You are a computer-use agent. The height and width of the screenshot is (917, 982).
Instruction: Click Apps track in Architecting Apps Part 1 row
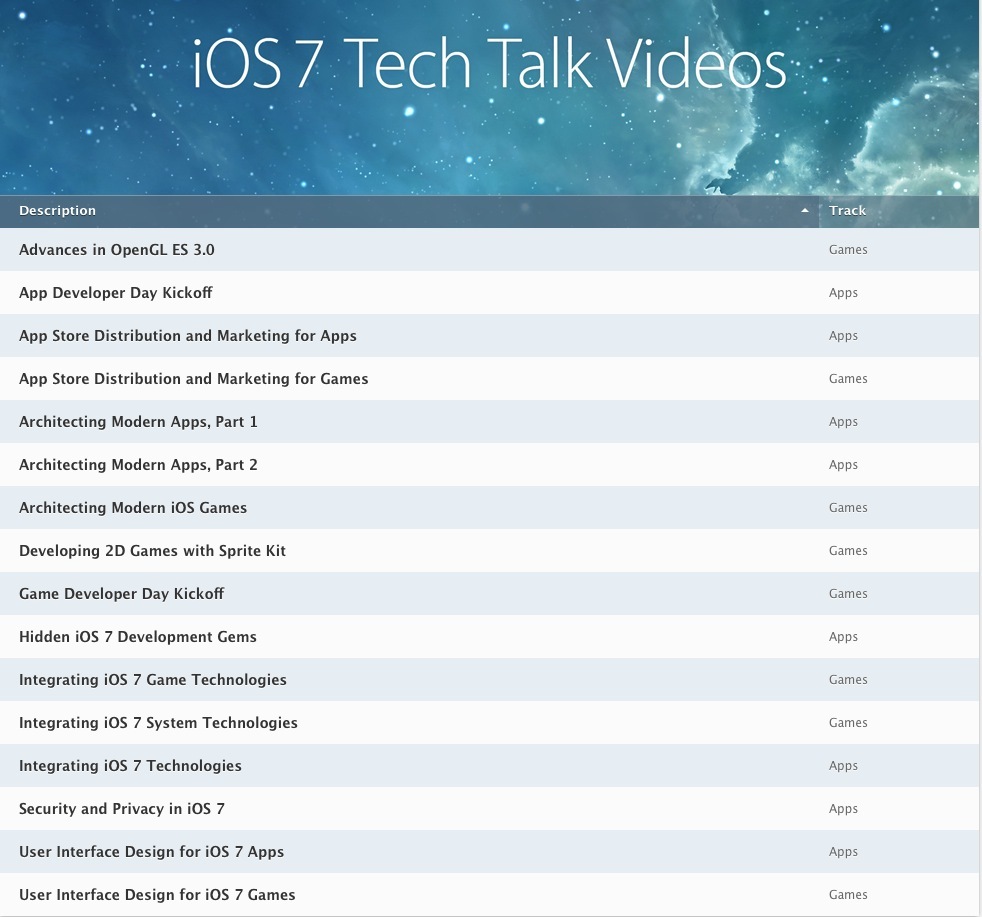tap(843, 422)
